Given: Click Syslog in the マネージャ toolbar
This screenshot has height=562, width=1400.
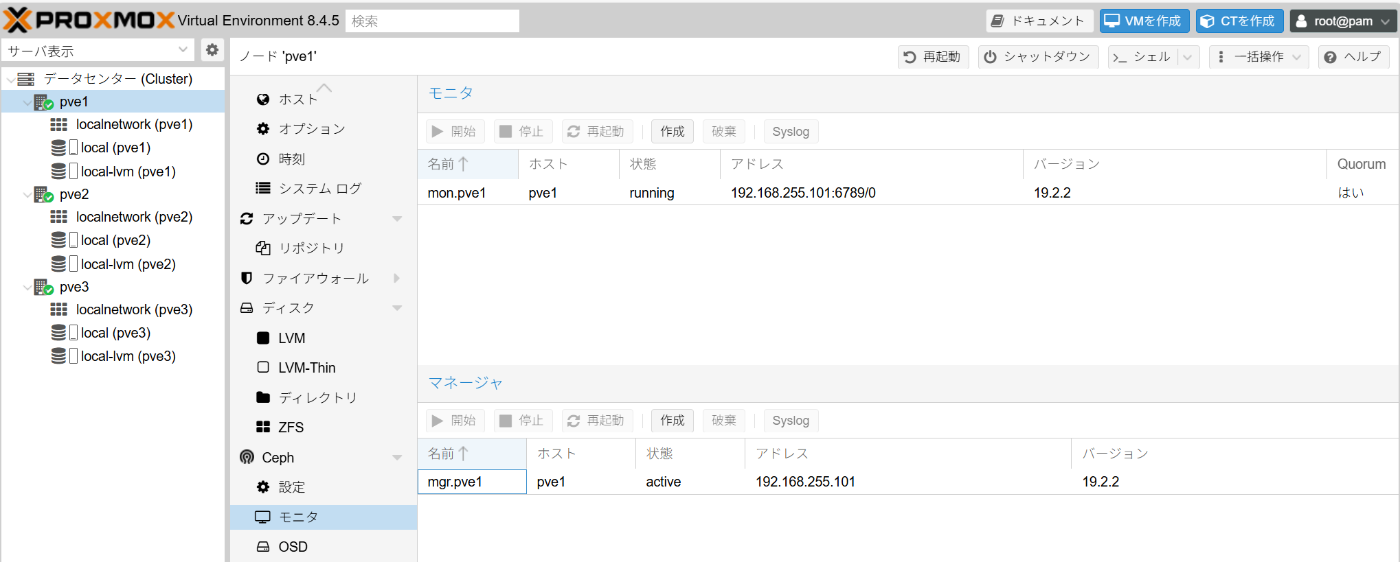Looking at the screenshot, I should pyautogui.click(x=791, y=421).
